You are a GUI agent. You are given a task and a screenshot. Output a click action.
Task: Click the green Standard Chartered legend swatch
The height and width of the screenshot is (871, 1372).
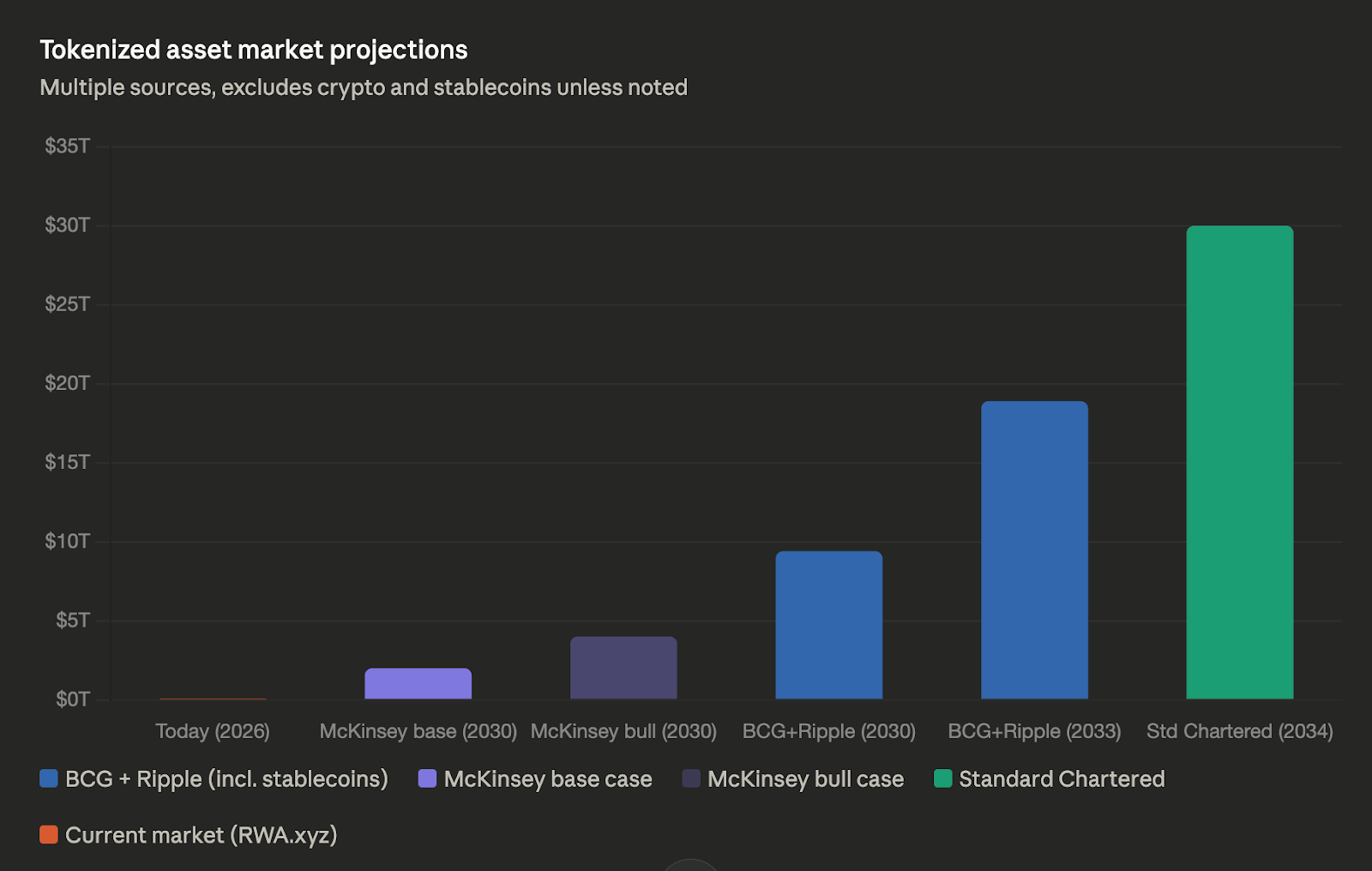pyautogui.click(x=942, y=778)
